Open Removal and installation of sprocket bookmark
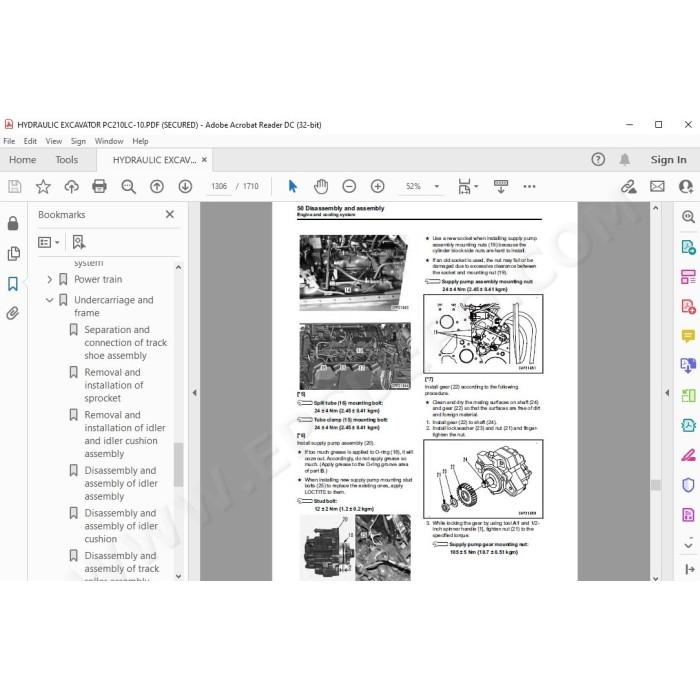Screen dimensions: 700x700 point(114,385)
